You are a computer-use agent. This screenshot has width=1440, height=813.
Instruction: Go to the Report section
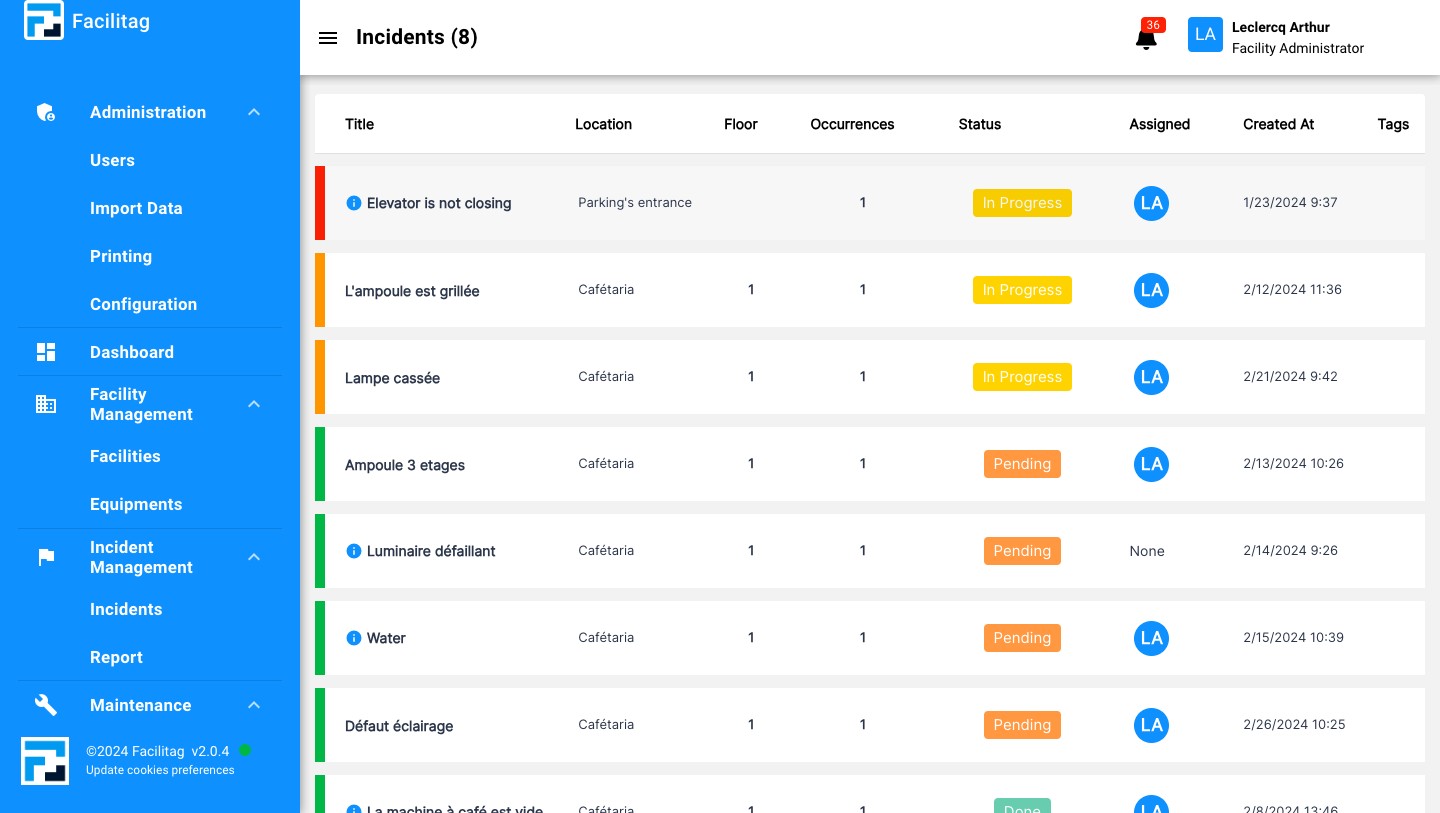pos(116,657)
